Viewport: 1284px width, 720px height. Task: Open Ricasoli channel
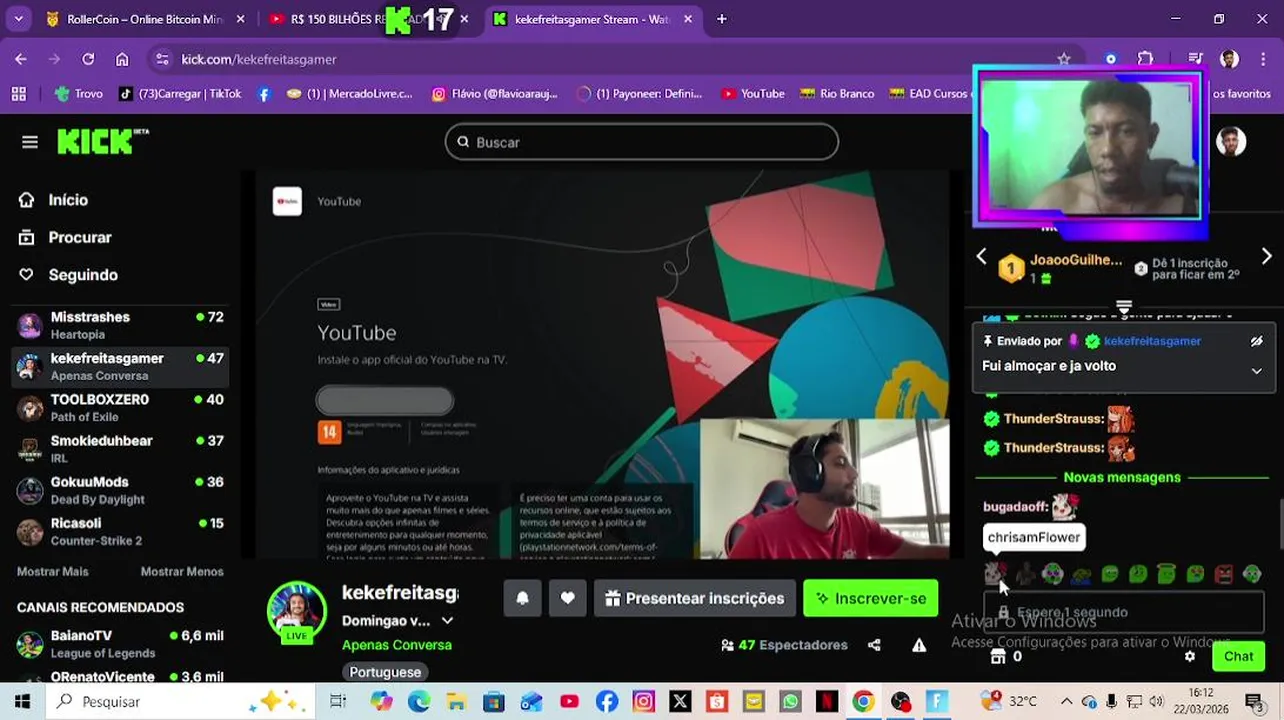point(121,531)
